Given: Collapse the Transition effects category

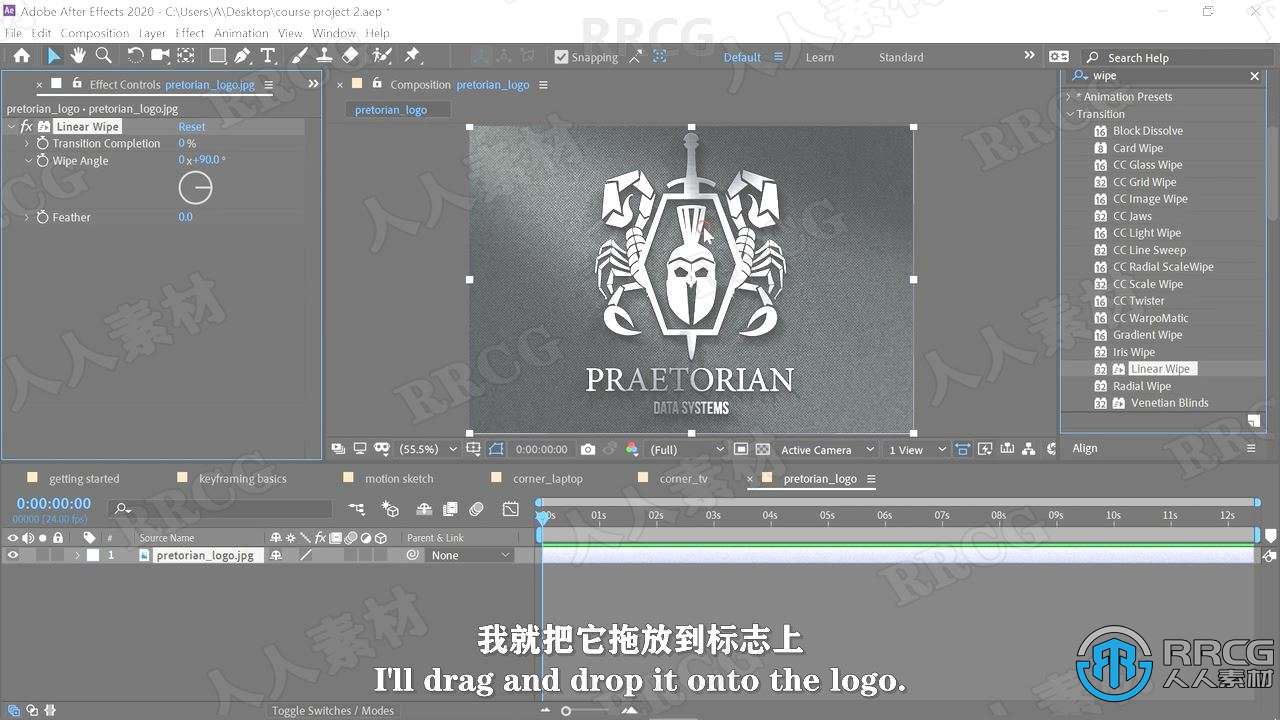Looking at the screenshot, I should [x=1070, y=114].
